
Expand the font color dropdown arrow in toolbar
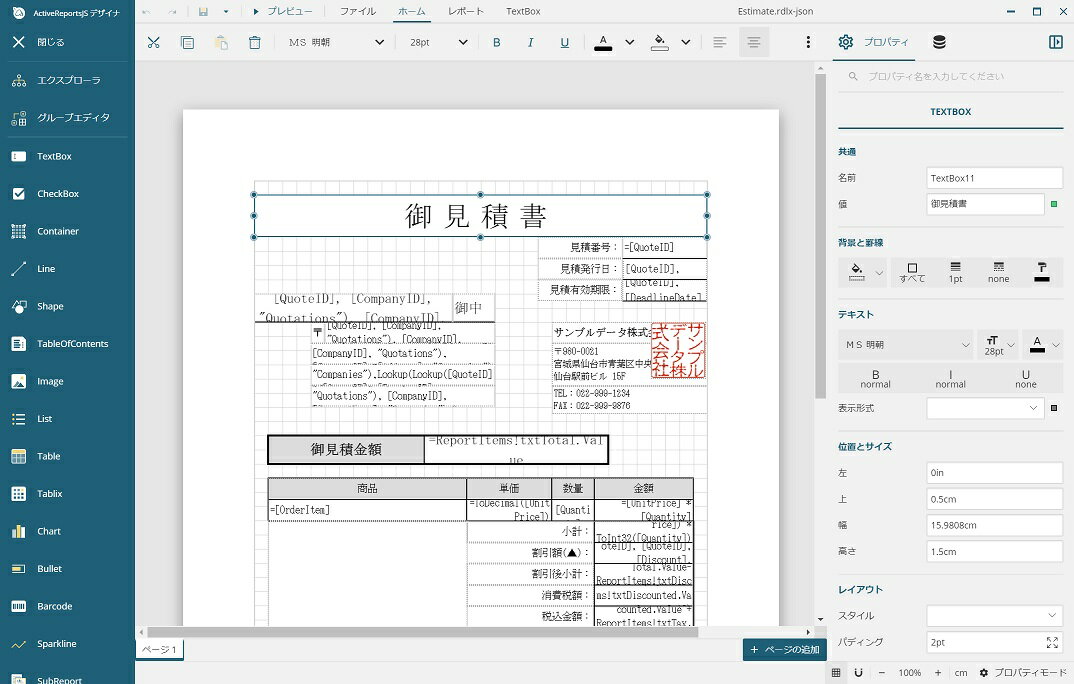coord(629,42)
